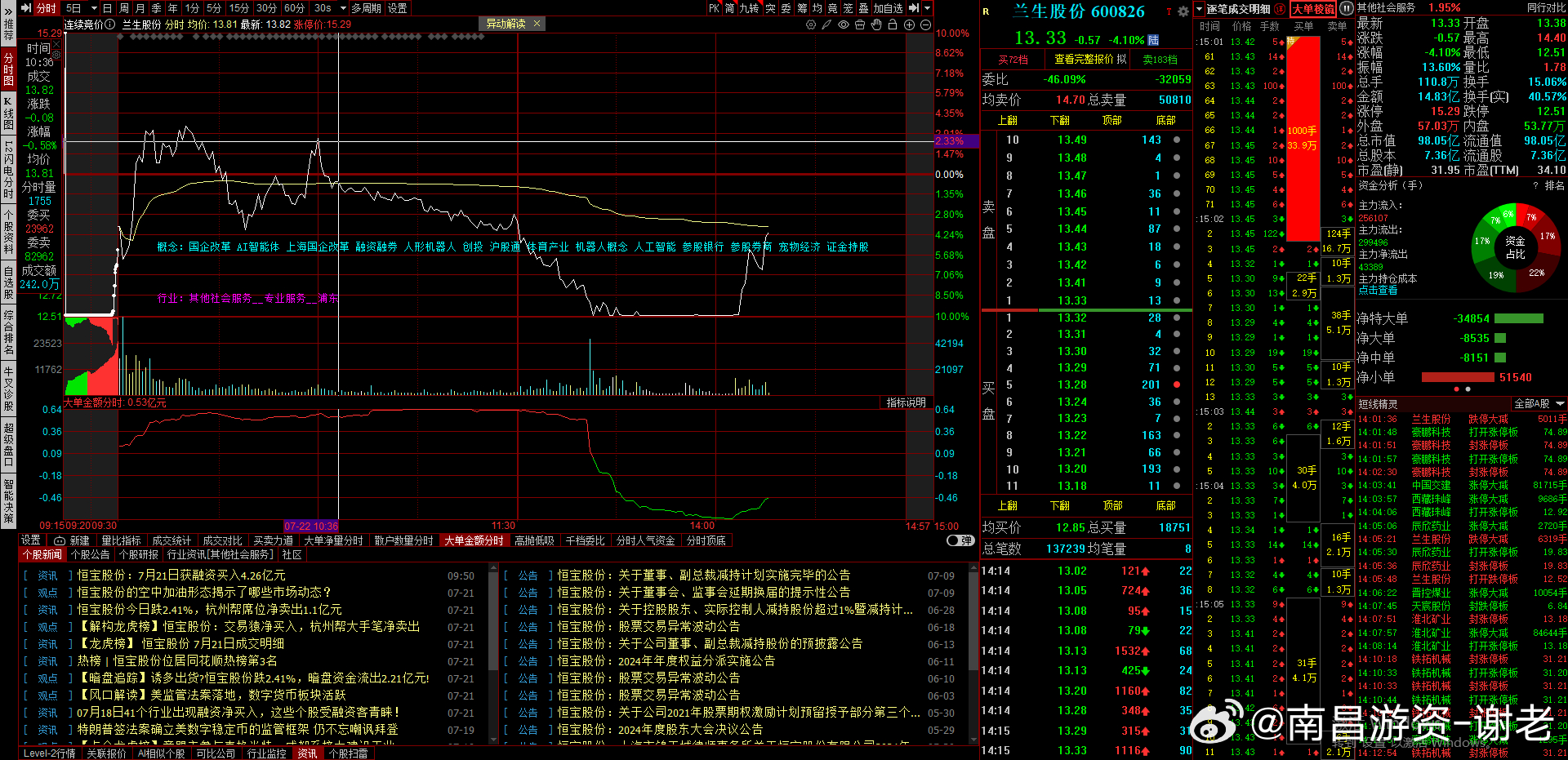The width and height of the screenshot is (1568, 760).
Task: Select the hand pan tool icon
Action: click(x=876, y=24)
